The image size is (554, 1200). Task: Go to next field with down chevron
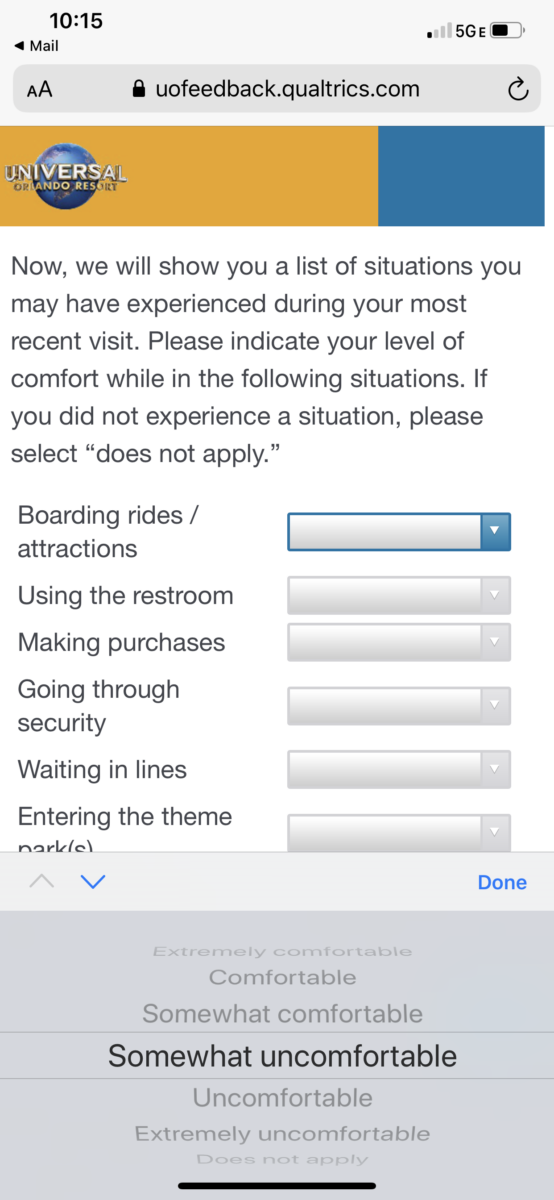93,882
